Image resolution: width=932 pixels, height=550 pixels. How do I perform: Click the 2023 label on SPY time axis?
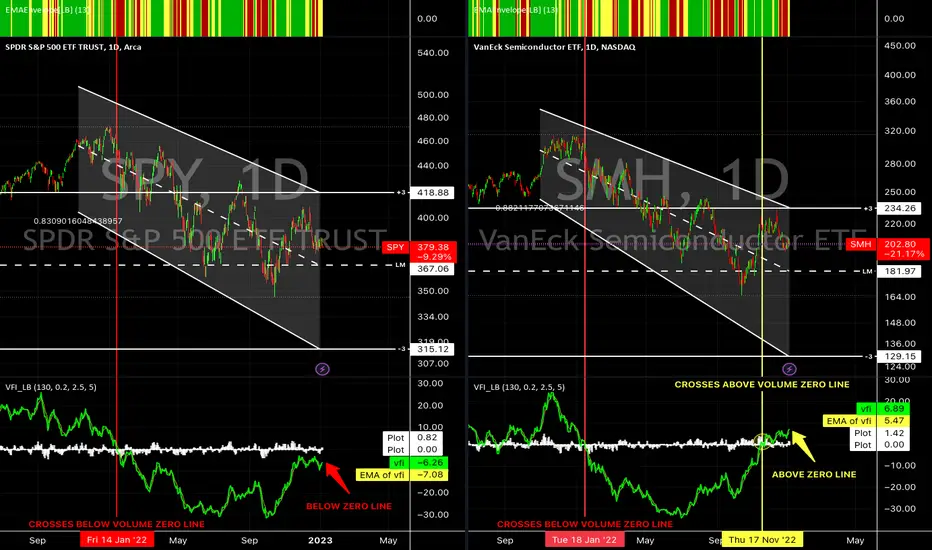tap(320, 540)
